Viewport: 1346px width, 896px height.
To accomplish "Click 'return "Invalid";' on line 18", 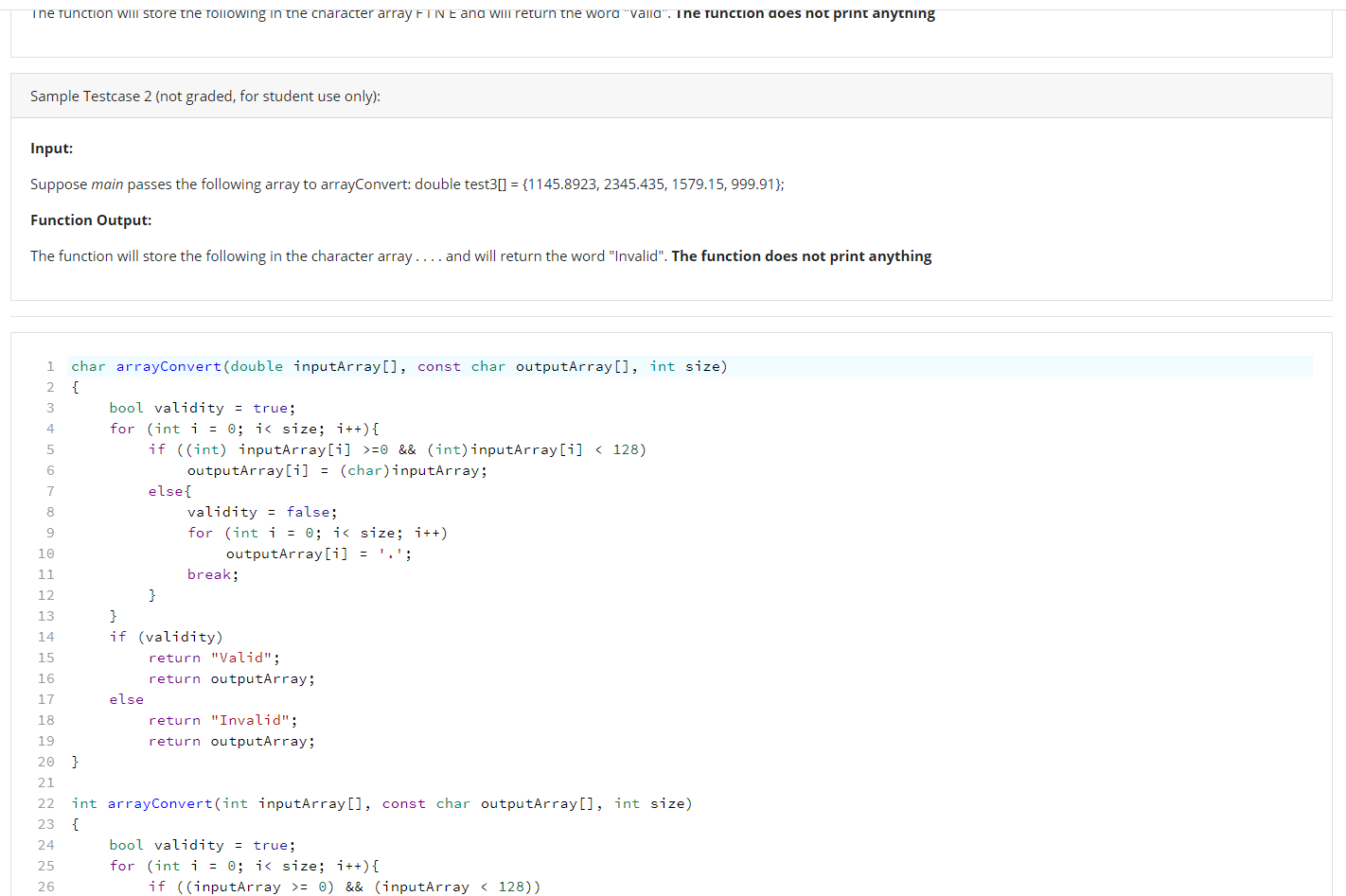I will point(223,720).
